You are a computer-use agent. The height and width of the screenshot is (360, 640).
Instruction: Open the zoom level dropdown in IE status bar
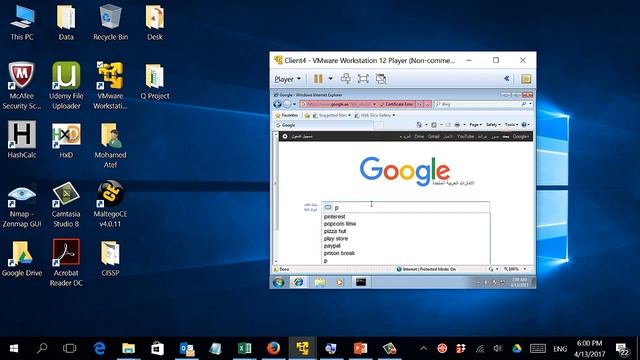click(x=525, y=269)
